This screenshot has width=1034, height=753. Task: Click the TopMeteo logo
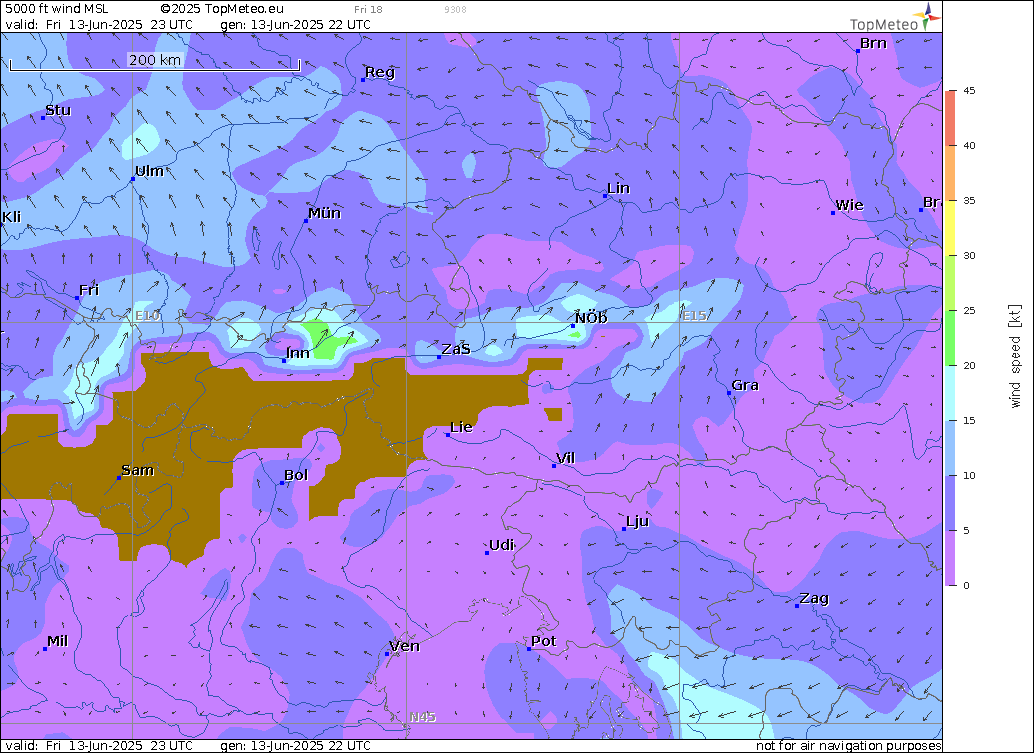tap(894, 18)
